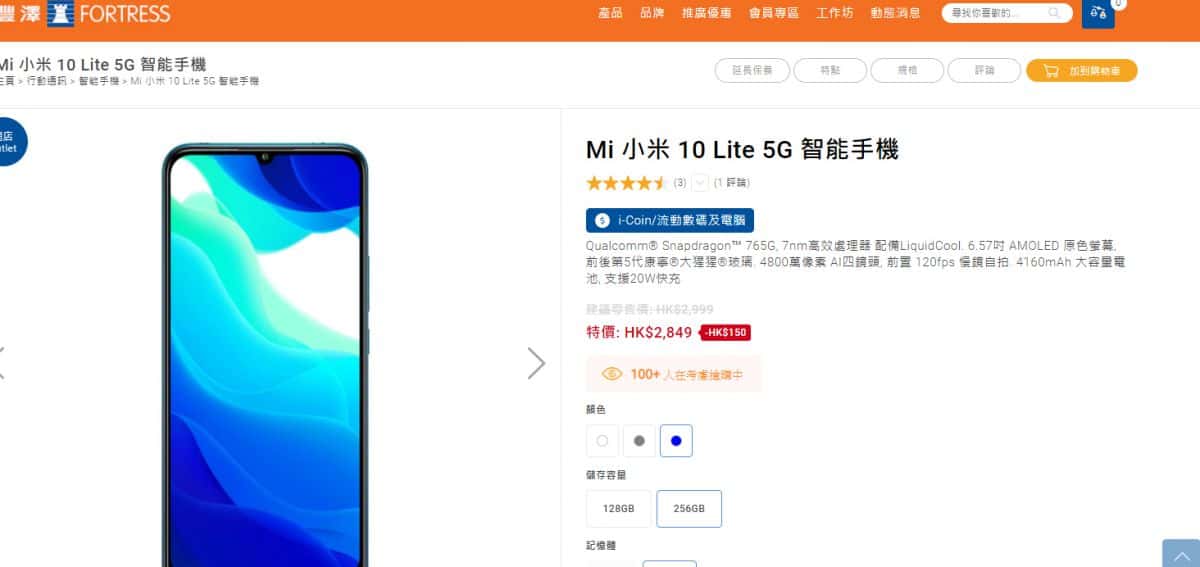The width and height of the screenshot is (1200, 567).
Task: Select the grey color option
Action: (639, 440)
